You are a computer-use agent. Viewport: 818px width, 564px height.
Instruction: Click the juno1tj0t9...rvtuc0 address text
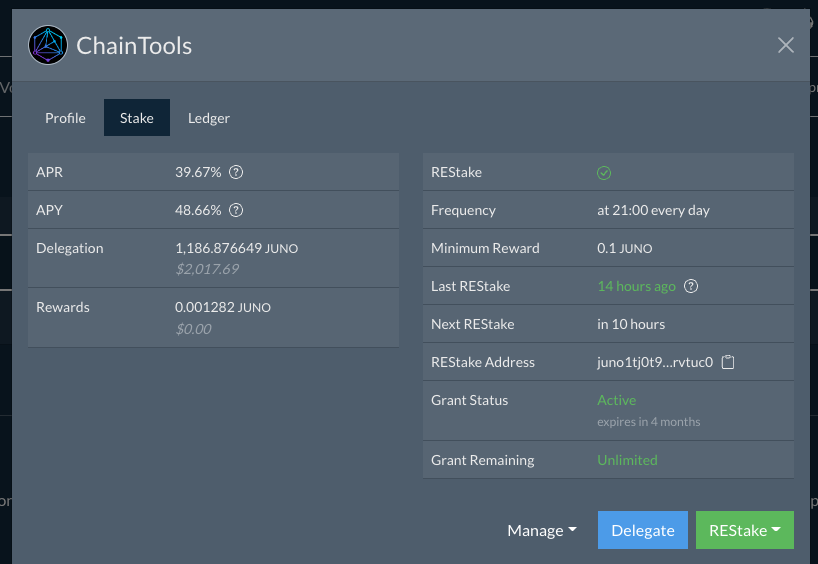(x=655, y=362)
